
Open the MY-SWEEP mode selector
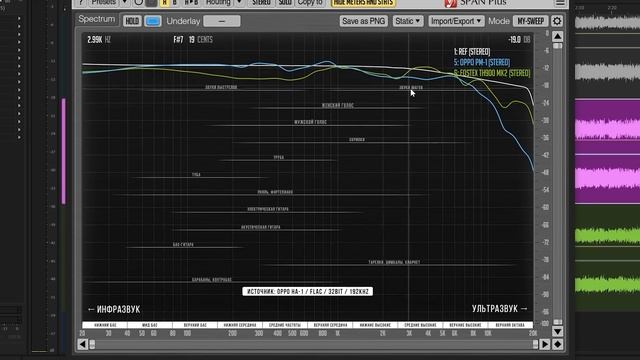[530, 21]
